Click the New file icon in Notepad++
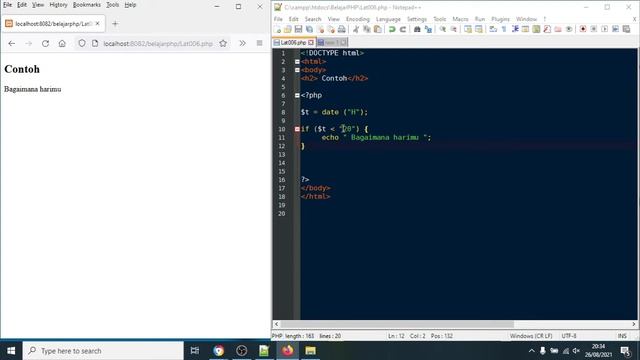Viewport: 640px width, 360px height. coord(278,29)
